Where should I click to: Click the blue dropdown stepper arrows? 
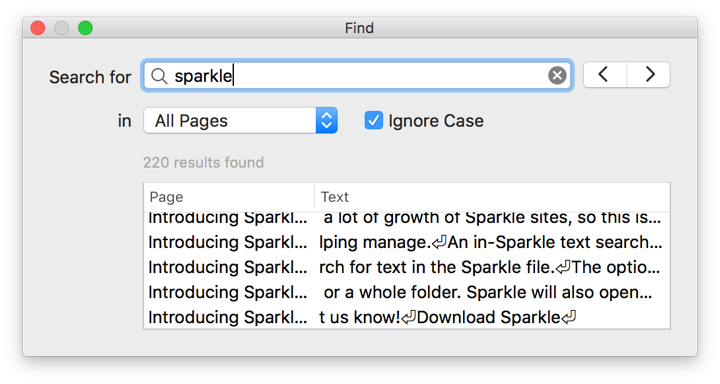326,121
